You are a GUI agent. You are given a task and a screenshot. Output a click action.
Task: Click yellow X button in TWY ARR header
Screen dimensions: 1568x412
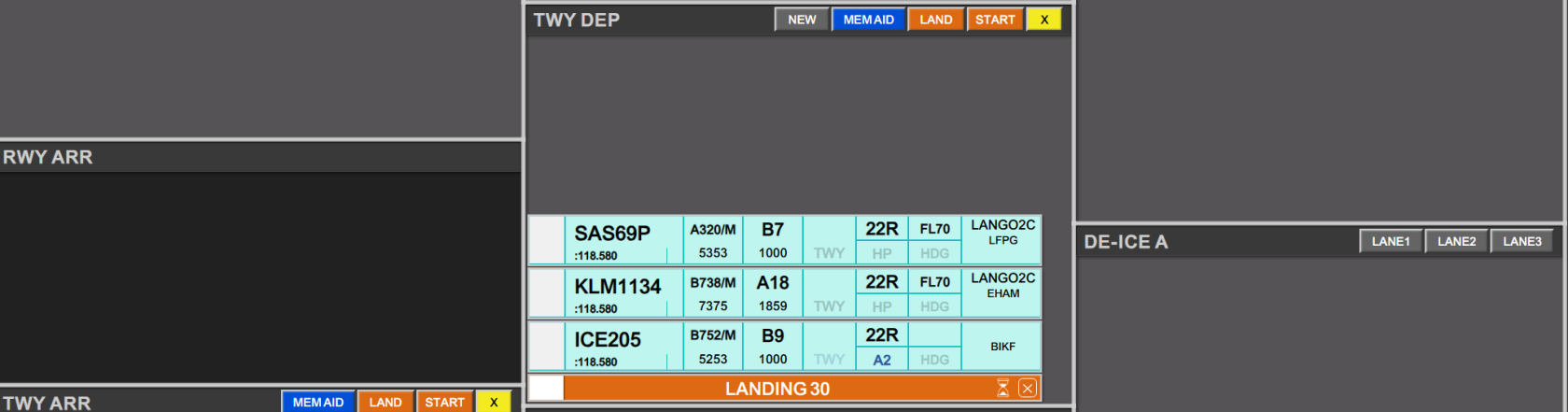494,402
